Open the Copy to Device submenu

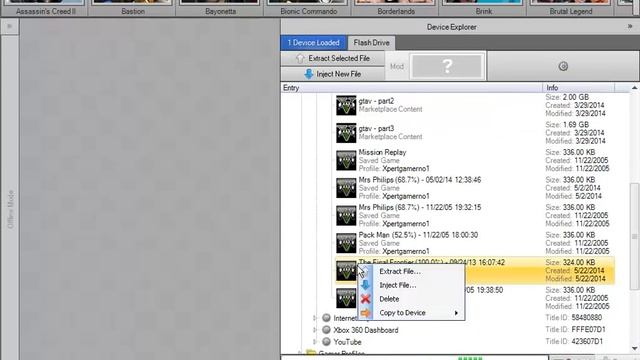[x=411, y=313]
